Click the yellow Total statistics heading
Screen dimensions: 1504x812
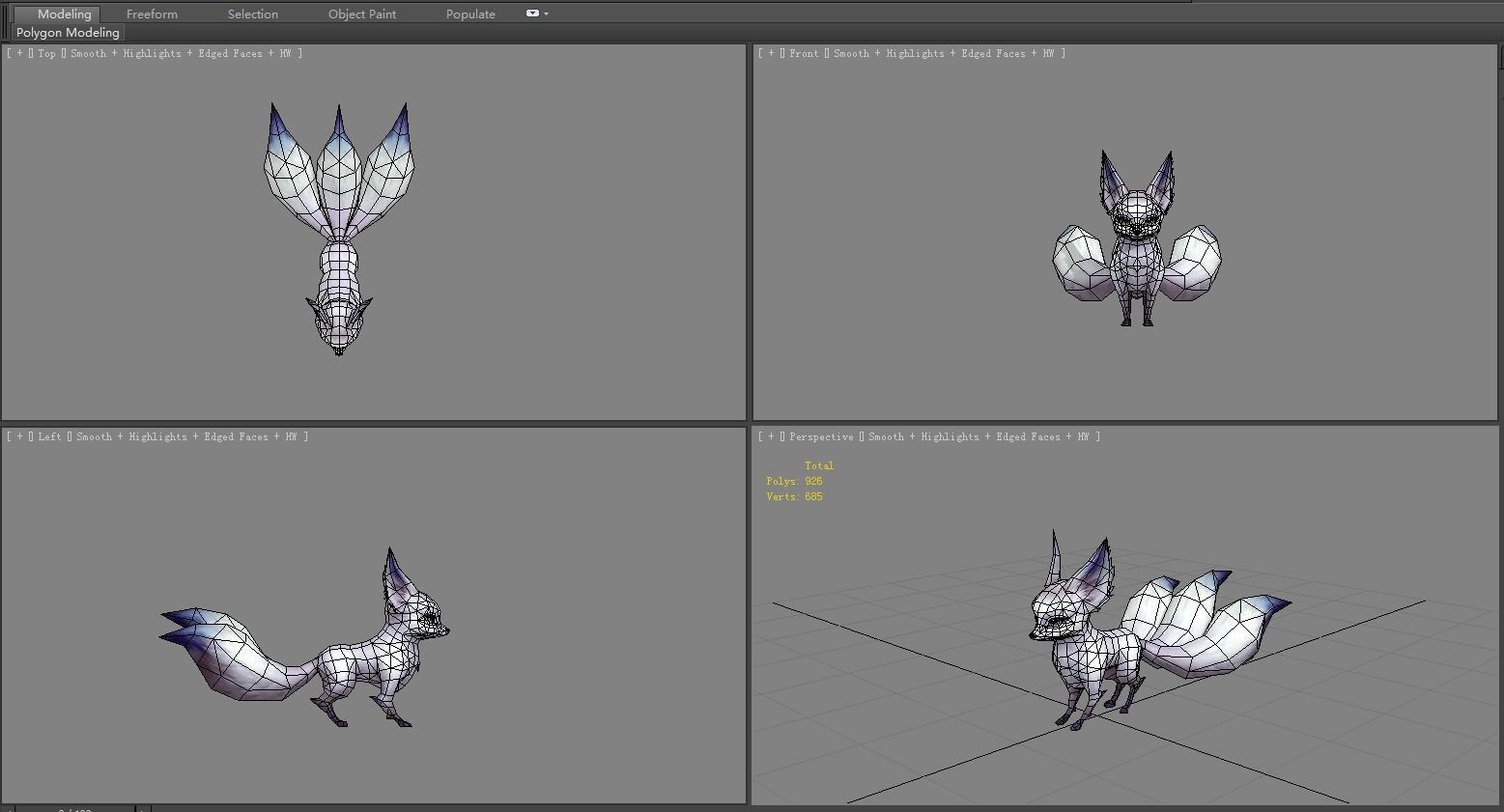(x=819, y=465)
